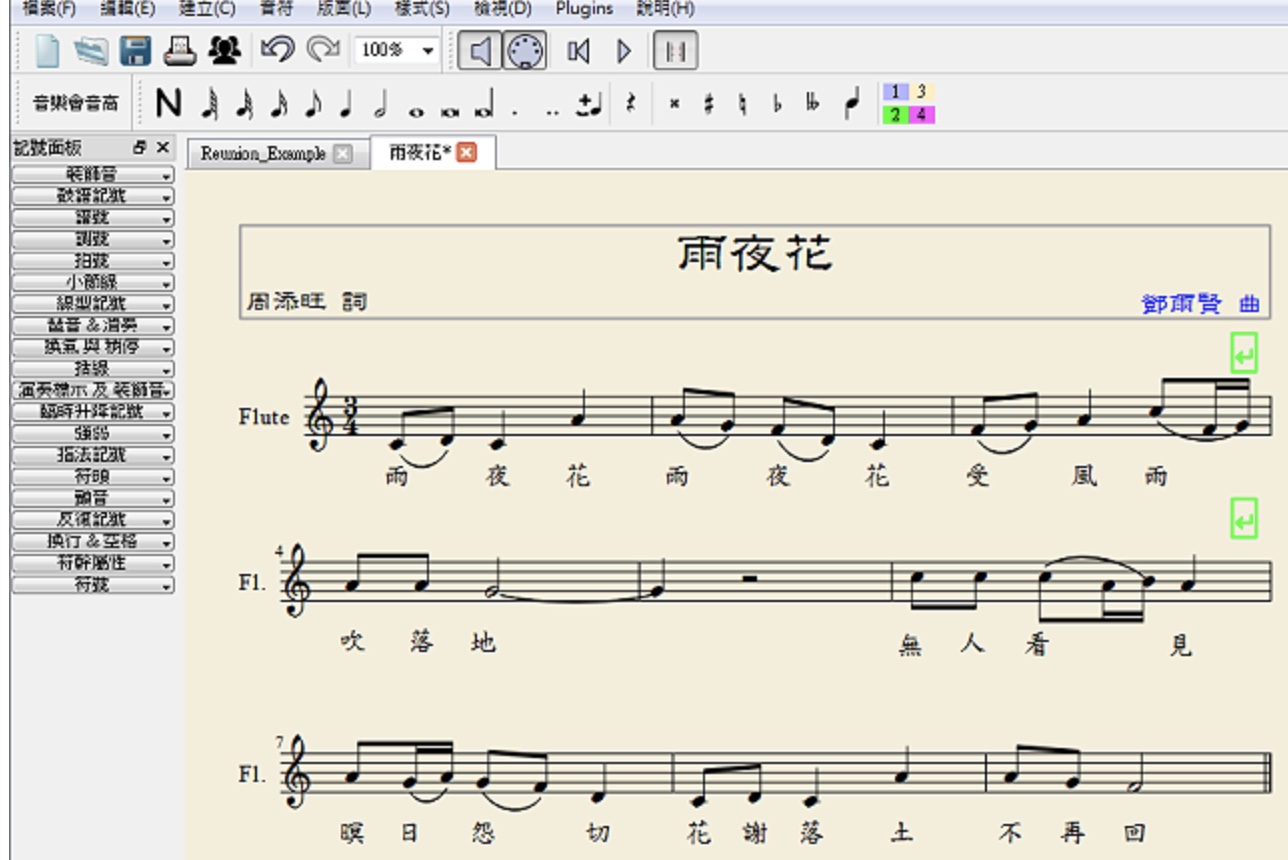Screen dimensions: 1288x860
Task: Expand the 線型記號 lines palette
Action: (x=93, y=304)
